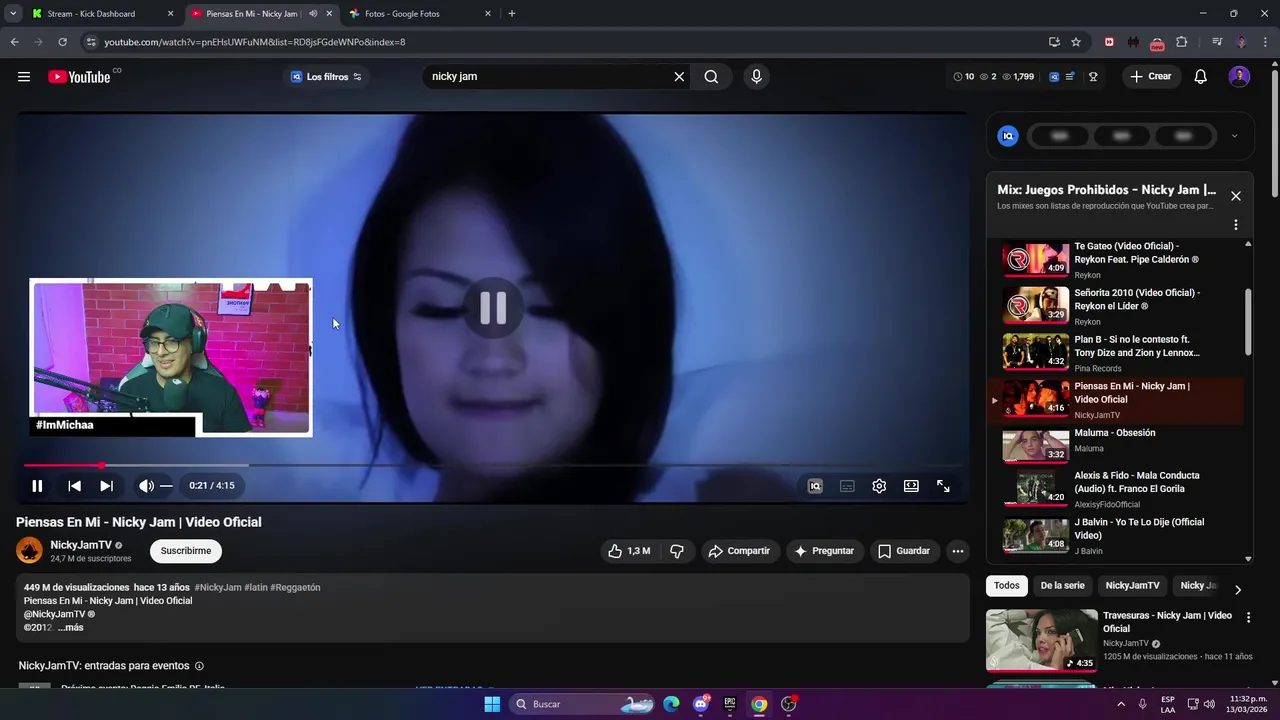
Task: Switch to theater mode view
Action: pyautogui.click(x=911, y=486)
